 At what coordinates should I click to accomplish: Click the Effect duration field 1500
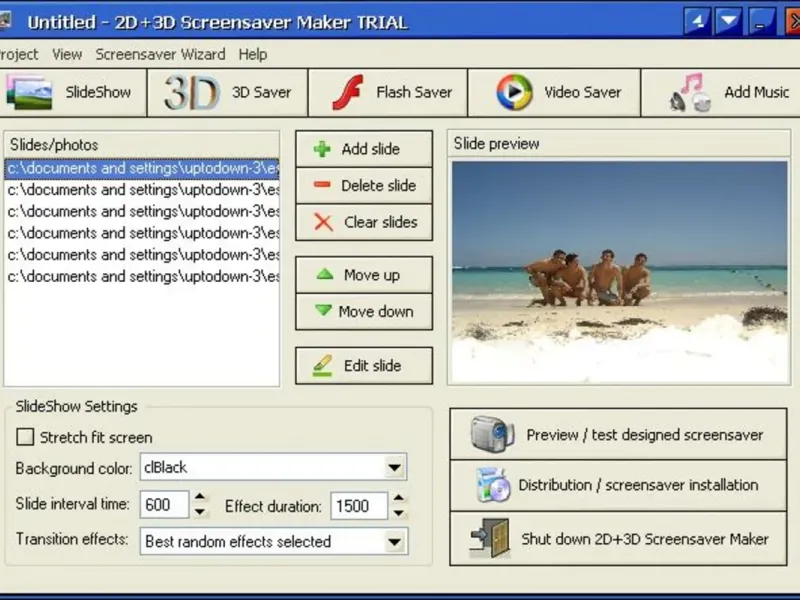pyautogui.click(x=359, y=506)
